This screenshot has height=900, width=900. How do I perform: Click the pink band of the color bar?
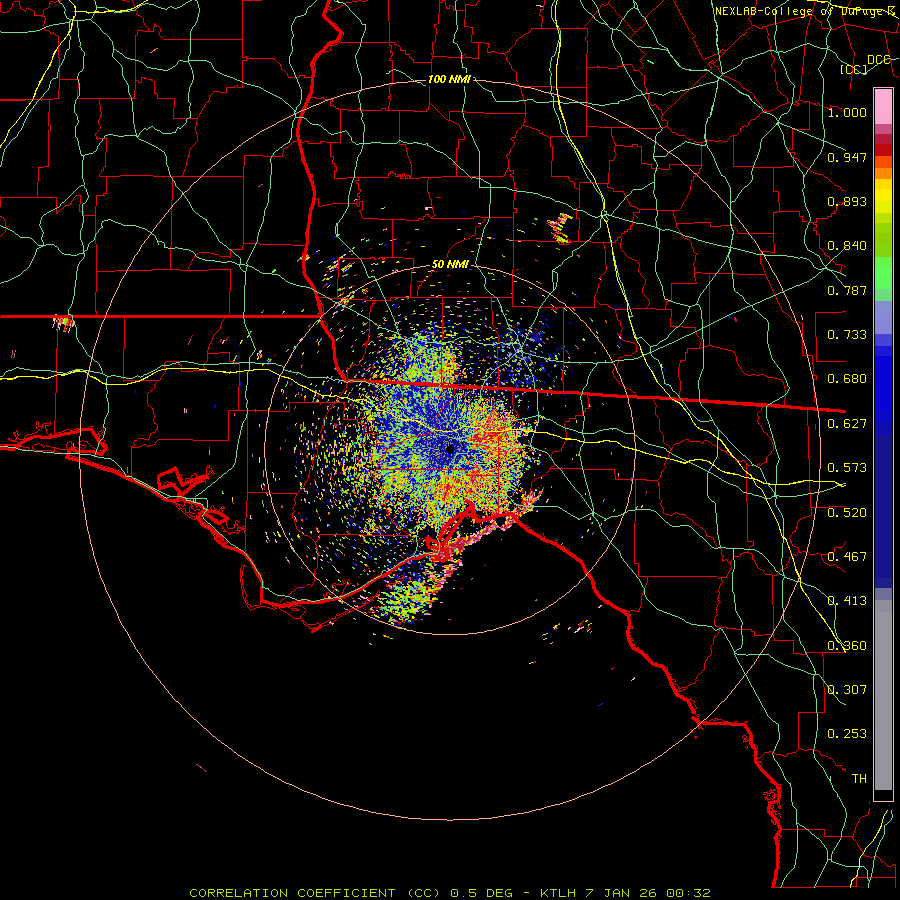tap(883, 107)
